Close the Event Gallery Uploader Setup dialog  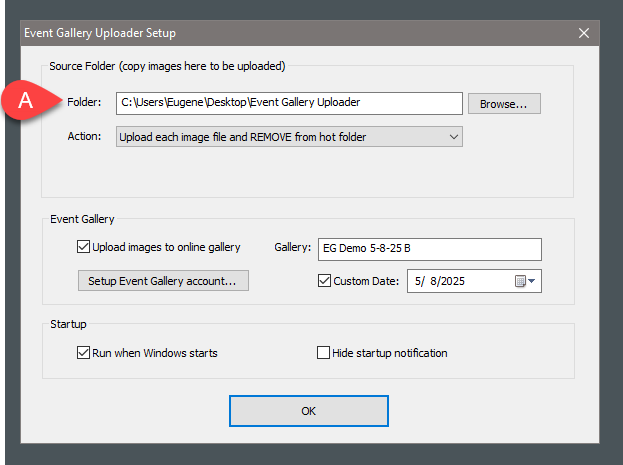click(584, 33)
